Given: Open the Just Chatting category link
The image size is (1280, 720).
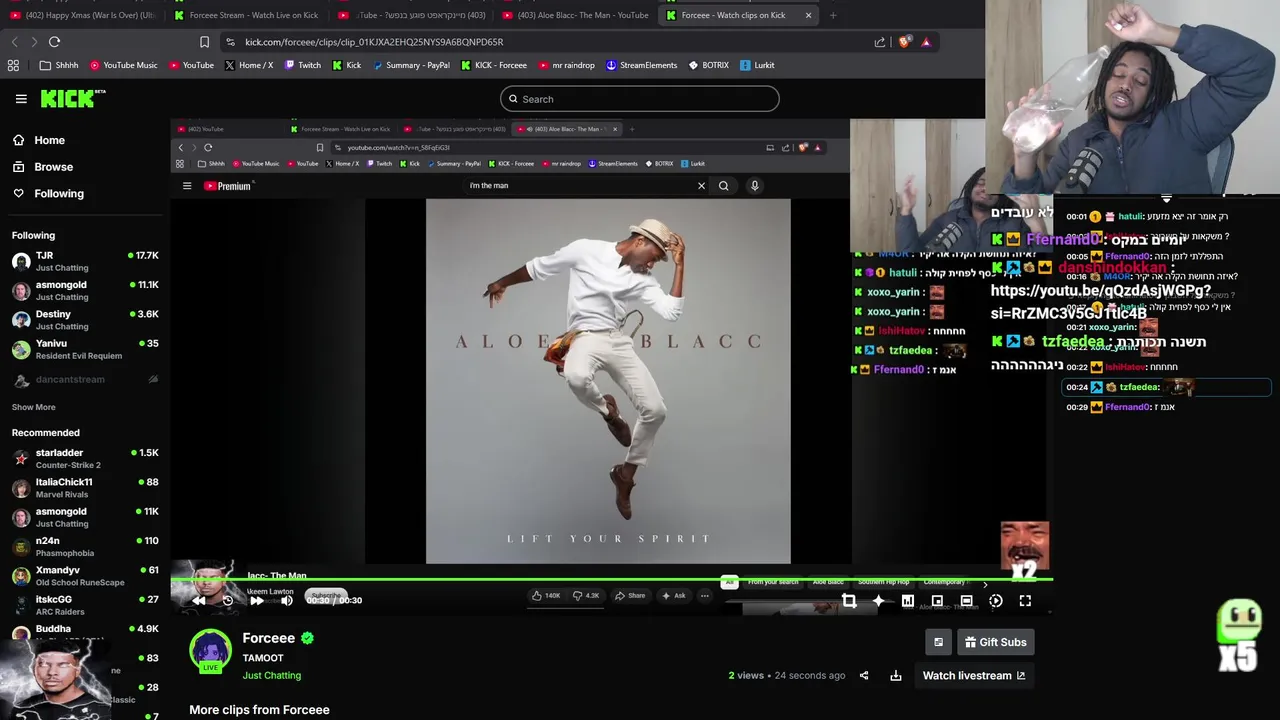Looking at the screenshot, I should click(x=271, y=675).
